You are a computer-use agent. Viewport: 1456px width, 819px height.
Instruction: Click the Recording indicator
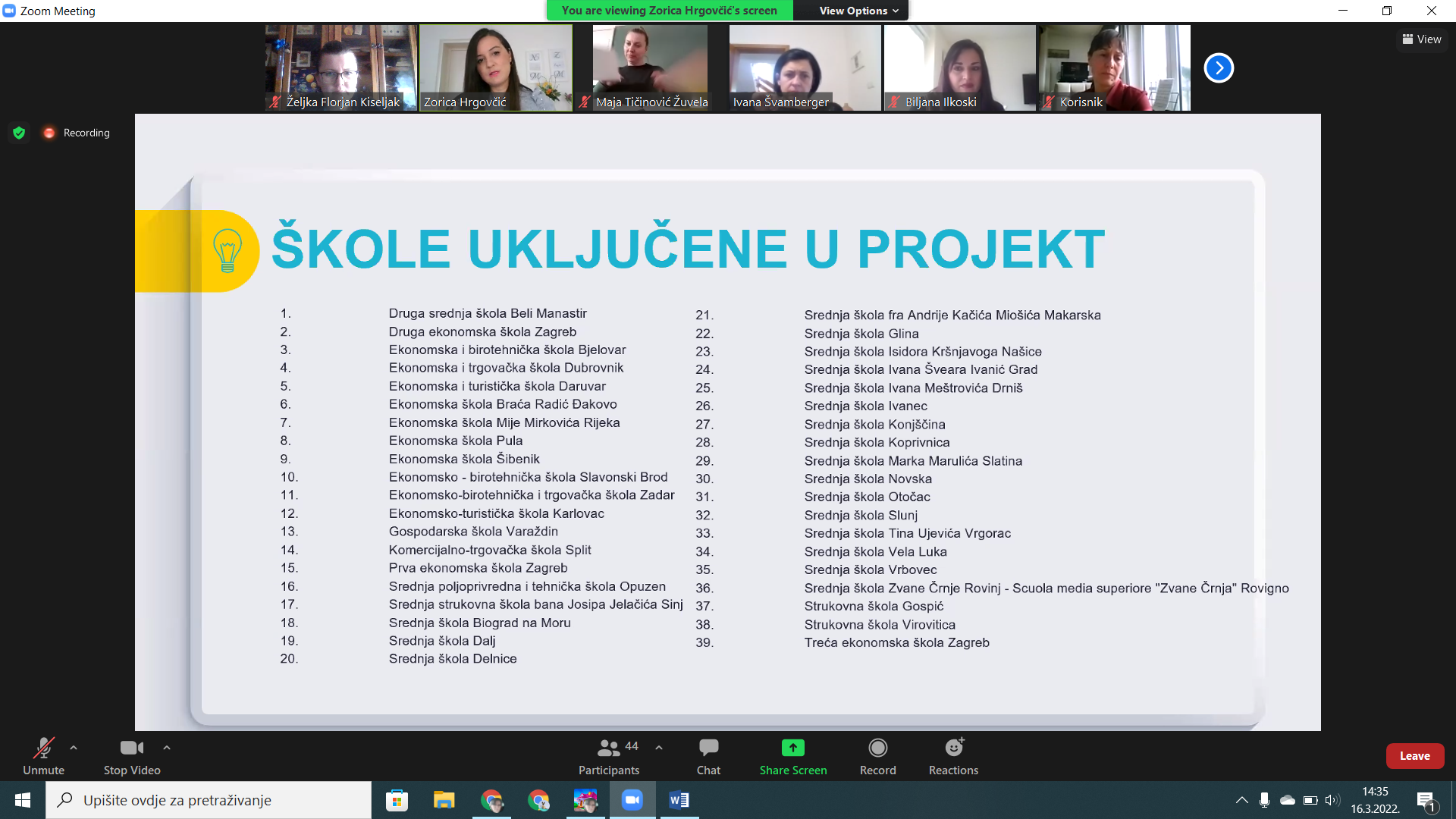point(77,133)
